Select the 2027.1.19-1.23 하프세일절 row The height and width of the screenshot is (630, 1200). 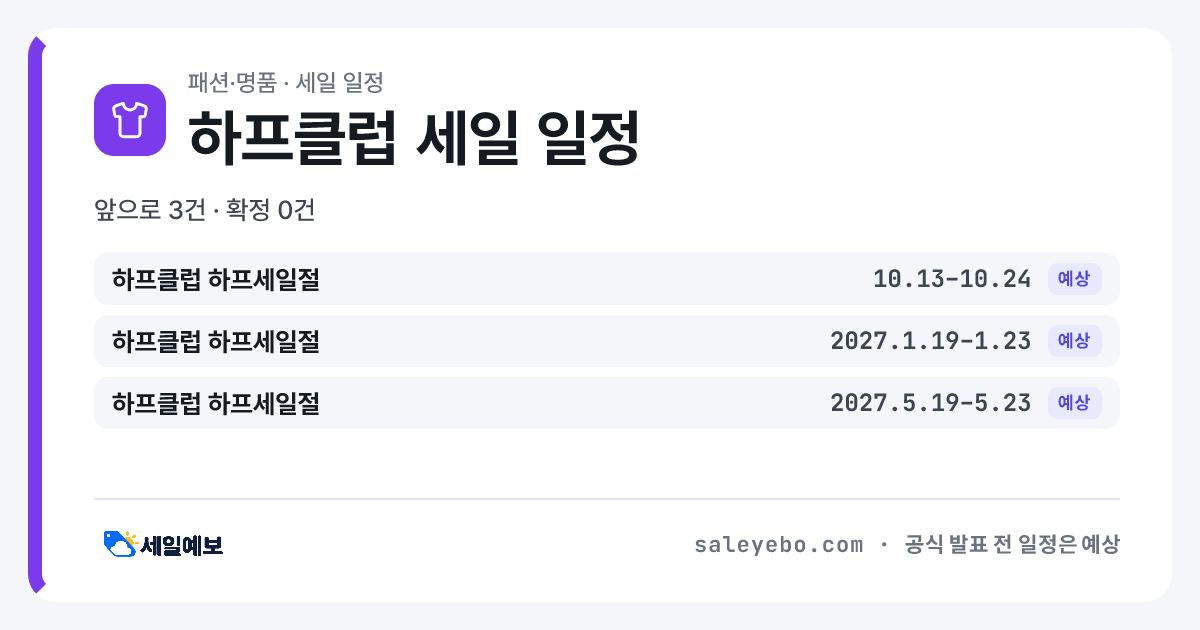pyautogui.click(x=607, y=341)
